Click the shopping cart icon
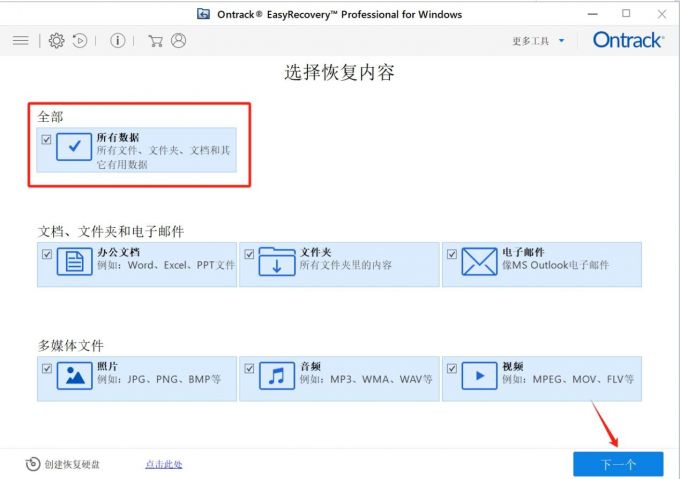The height and width of the screenshot is (479, 680). click(155, 41)
